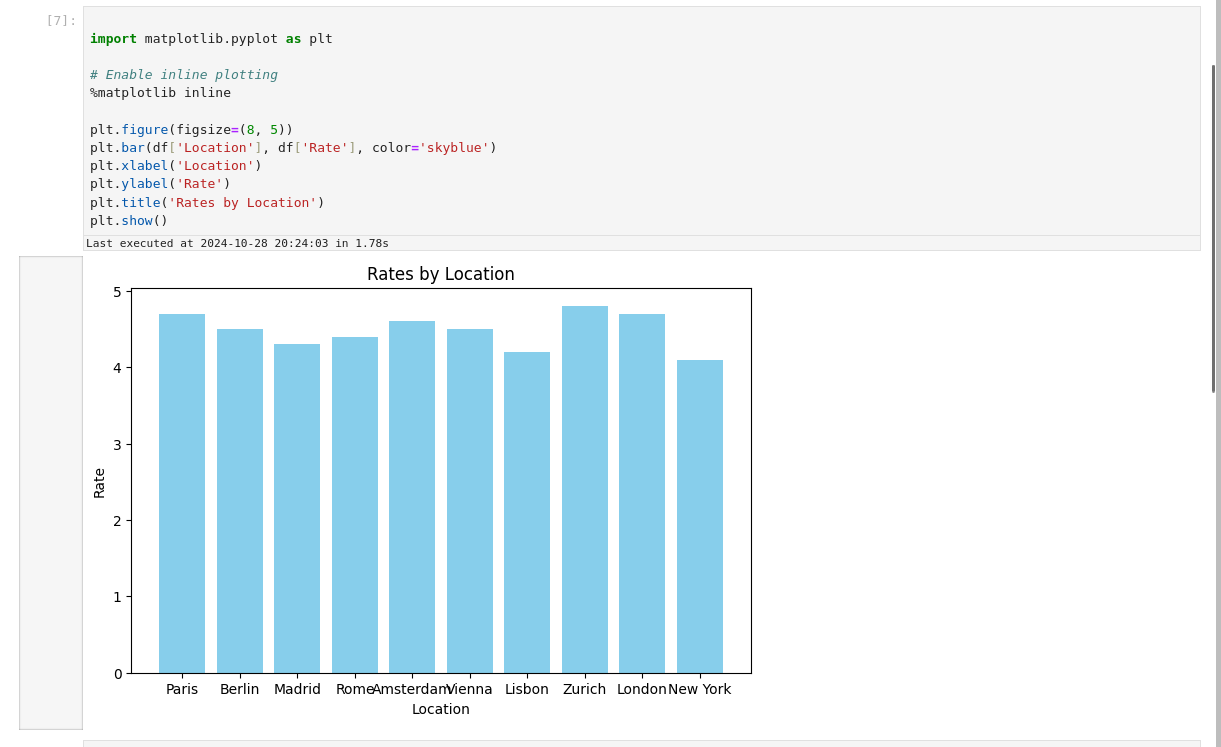Image resolution: width=1221 pixels, height=747 pixels.
Task: Click the New York bar in the chart
Action: click(700, 516)
